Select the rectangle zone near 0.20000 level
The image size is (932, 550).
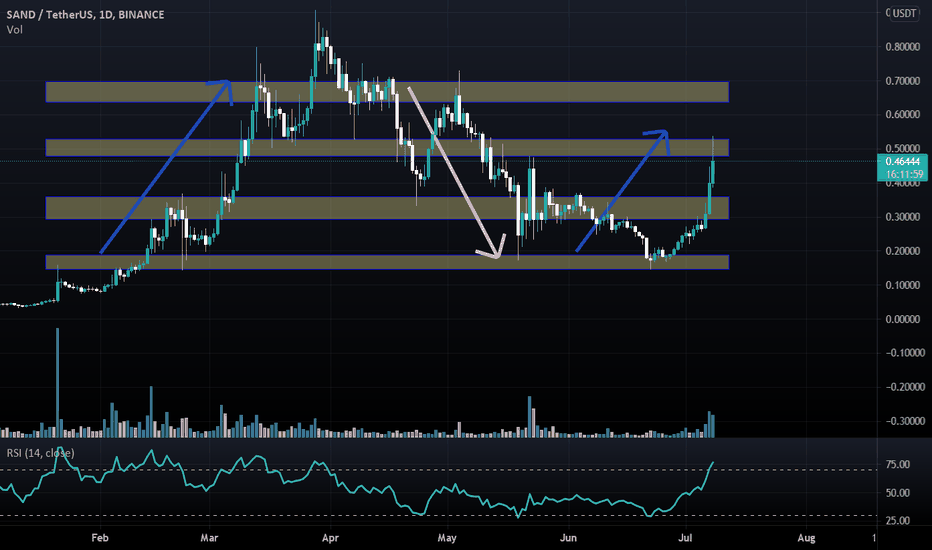(x=387, y=262)
